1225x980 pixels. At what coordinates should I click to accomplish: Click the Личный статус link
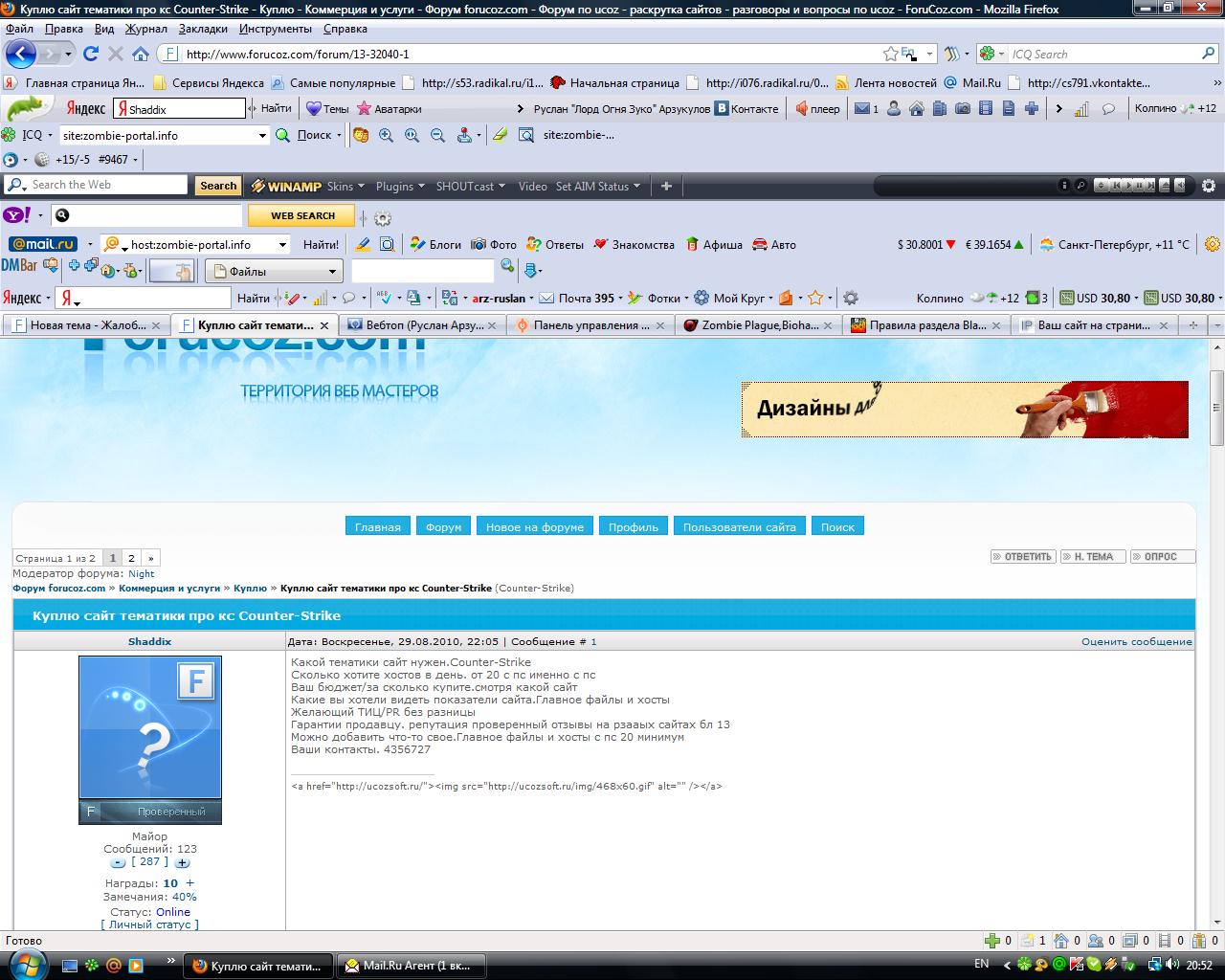click(x=150, y=924)
